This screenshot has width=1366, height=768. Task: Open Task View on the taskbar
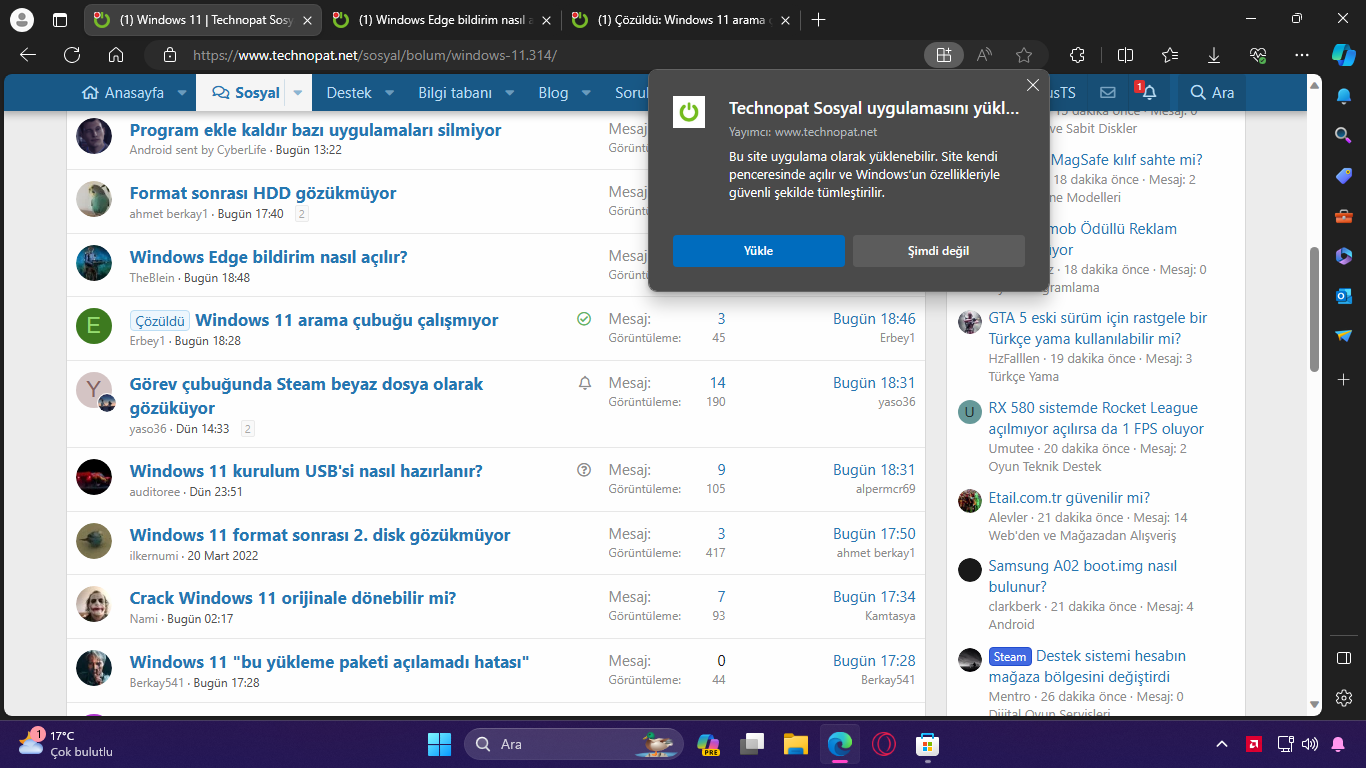click(x=751, y=744)
